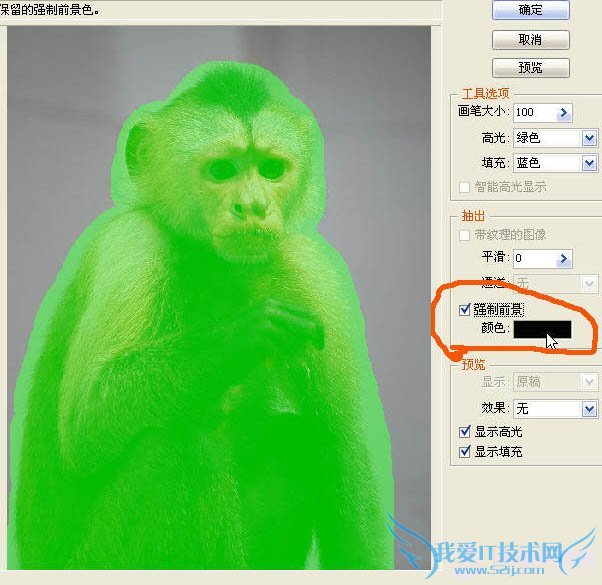Click the black 颜色 swatch
This screenshot has height=585, width=602.
pyautogui.click(x=542, y=329)
